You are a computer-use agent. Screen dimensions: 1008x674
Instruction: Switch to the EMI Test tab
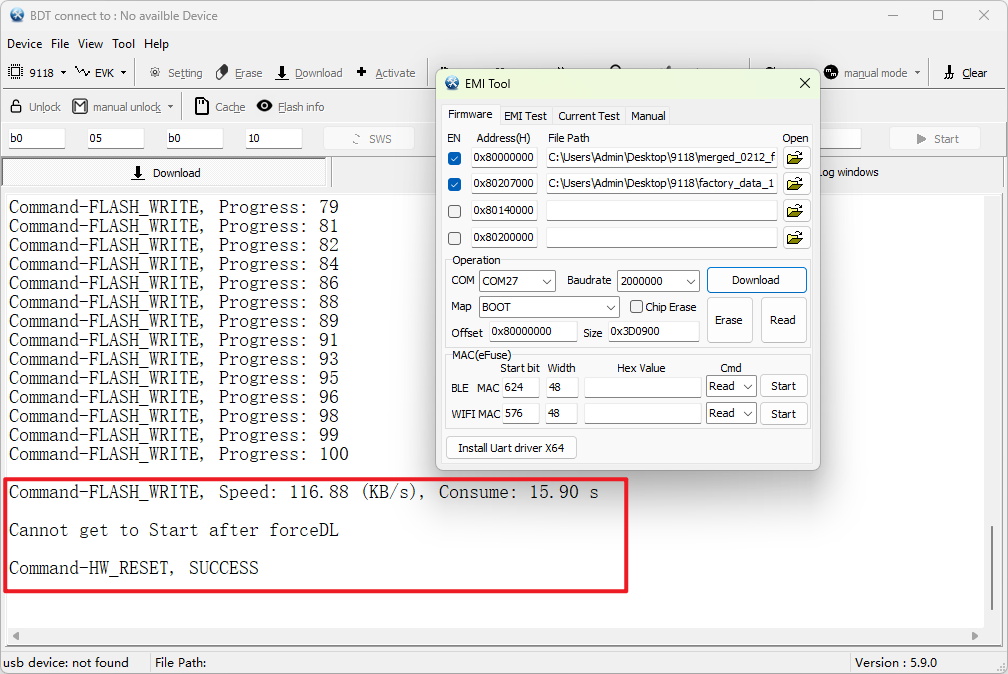(525, 116)
